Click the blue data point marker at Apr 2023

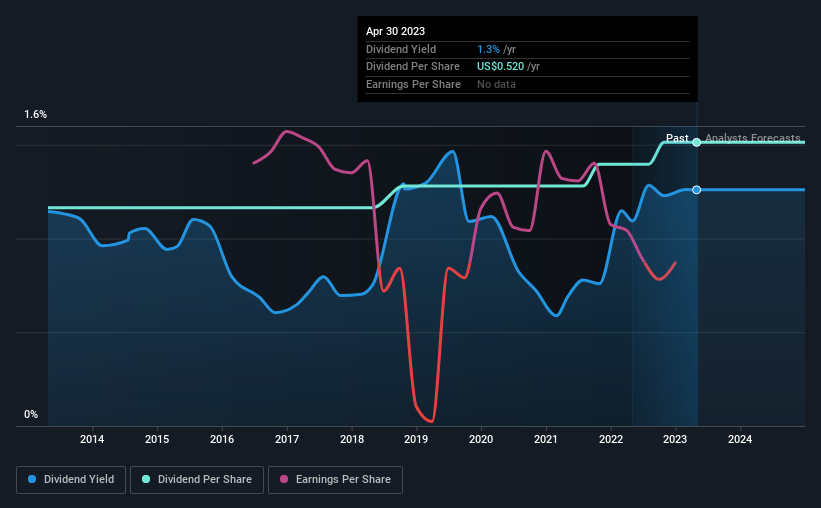point(696,190)
